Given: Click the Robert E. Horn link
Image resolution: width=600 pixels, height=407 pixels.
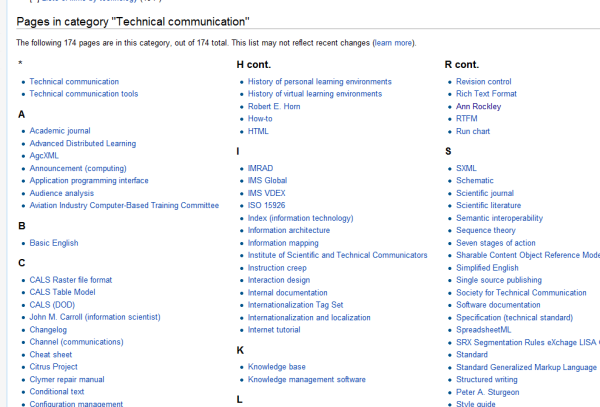Looking at the screenshot, I should click(x=274, y=106).
